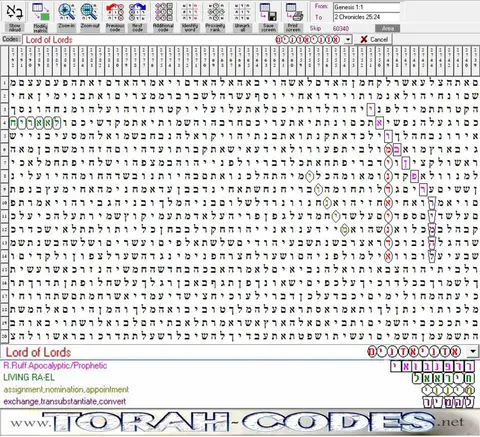Select the assignment,nomination,appointment code entry
The image size is (480, 437).
click(x=66, y=389)
